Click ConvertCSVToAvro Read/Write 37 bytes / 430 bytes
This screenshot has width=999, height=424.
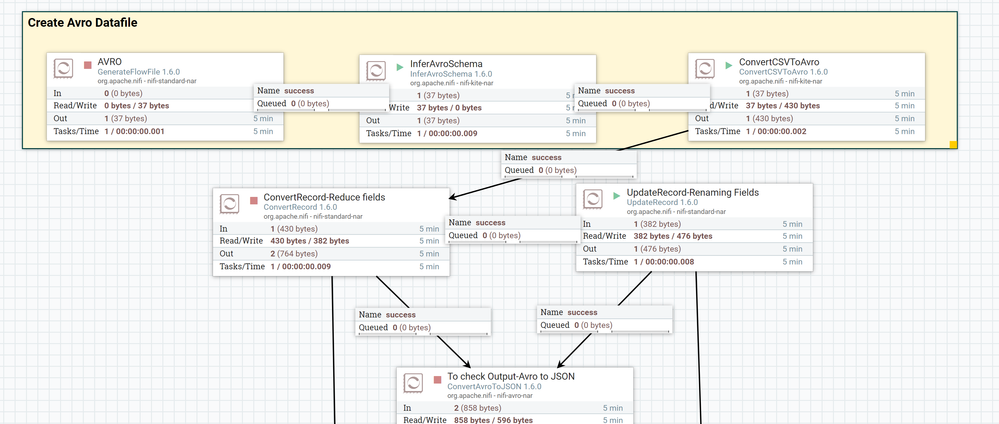point(783,106)
